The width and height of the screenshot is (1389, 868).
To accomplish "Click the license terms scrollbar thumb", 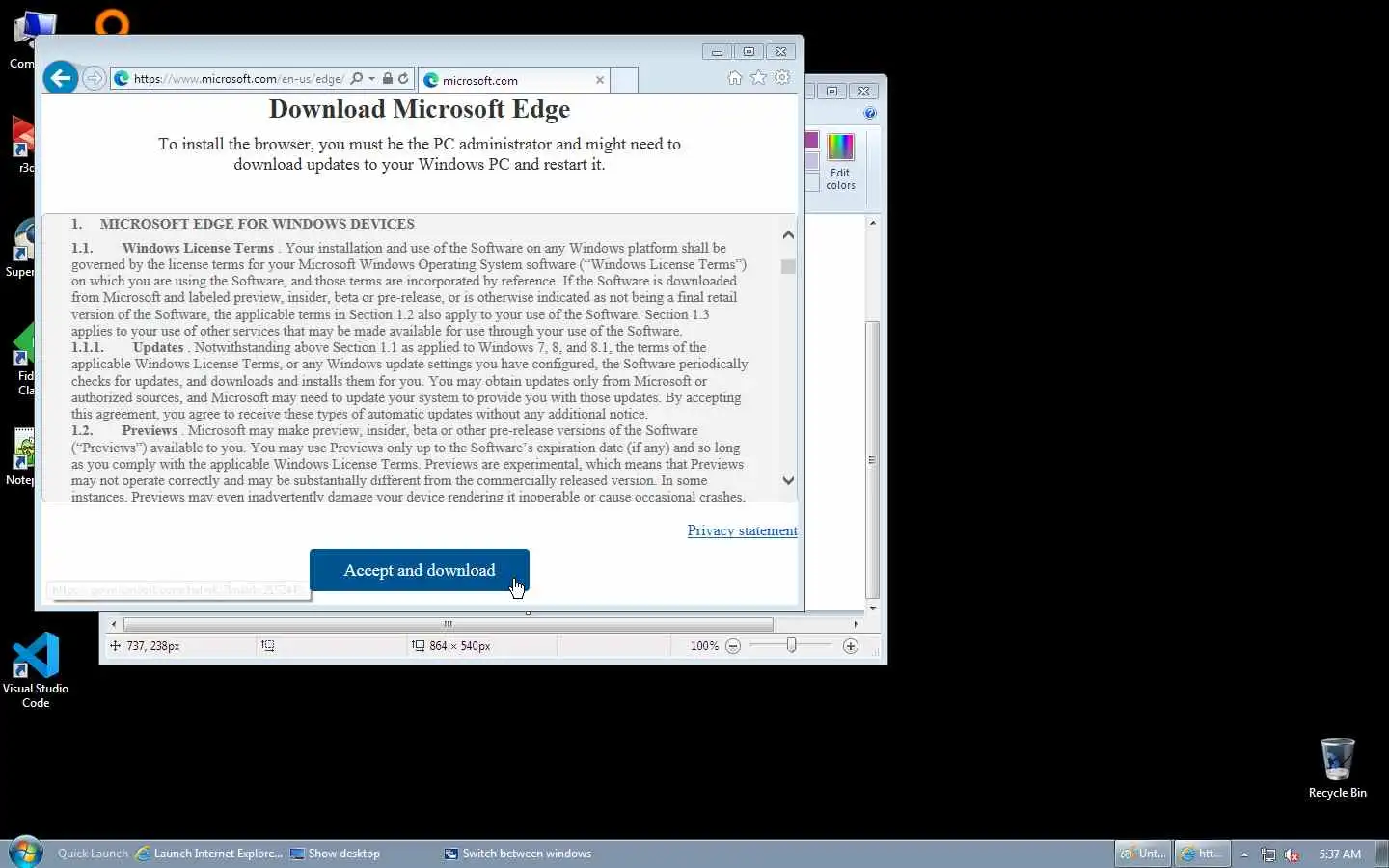I will pyautogui.click(x=788, y=266).
